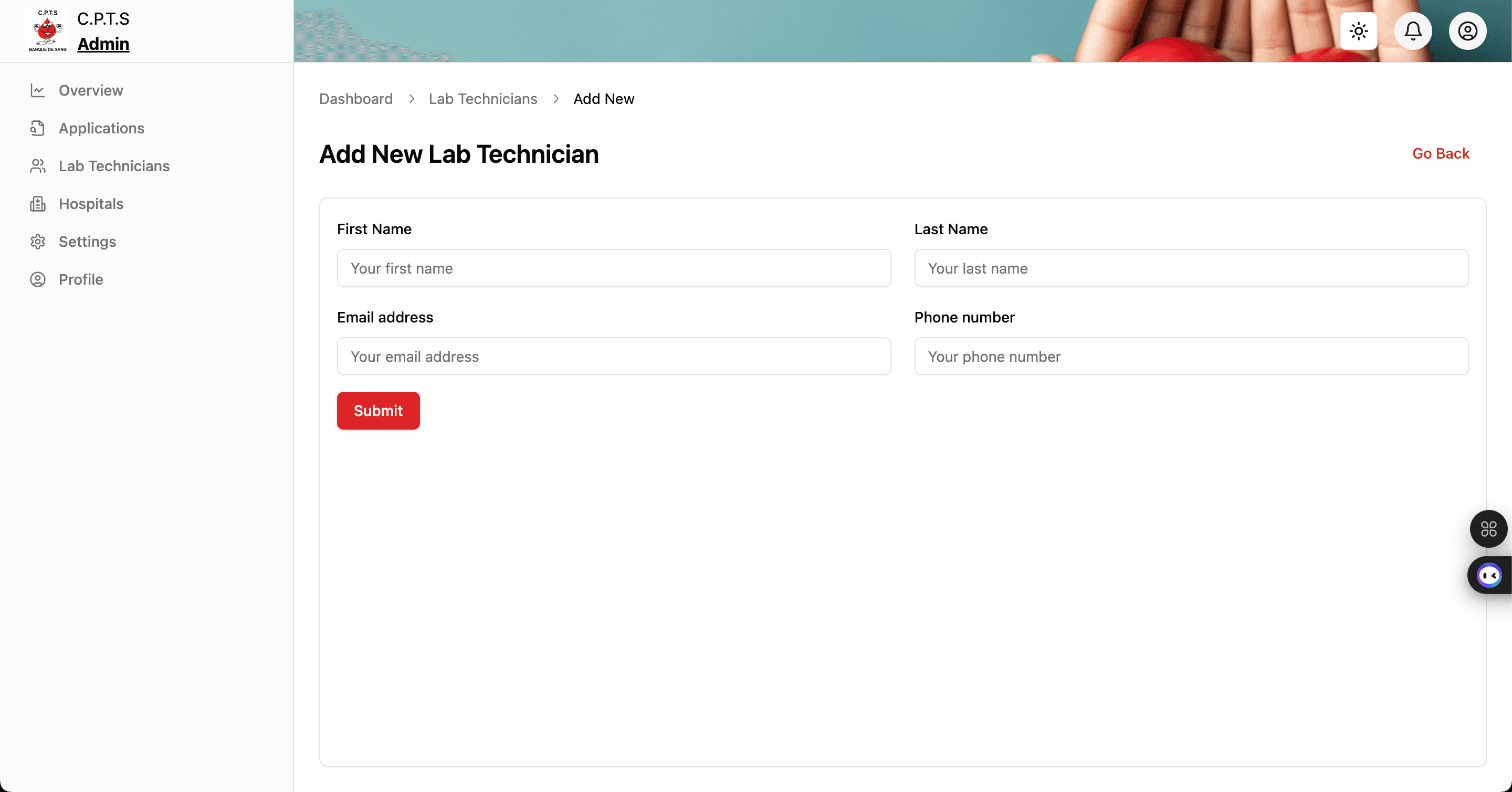
Task: Click the Phone number input field
Action: [1191, 357]
